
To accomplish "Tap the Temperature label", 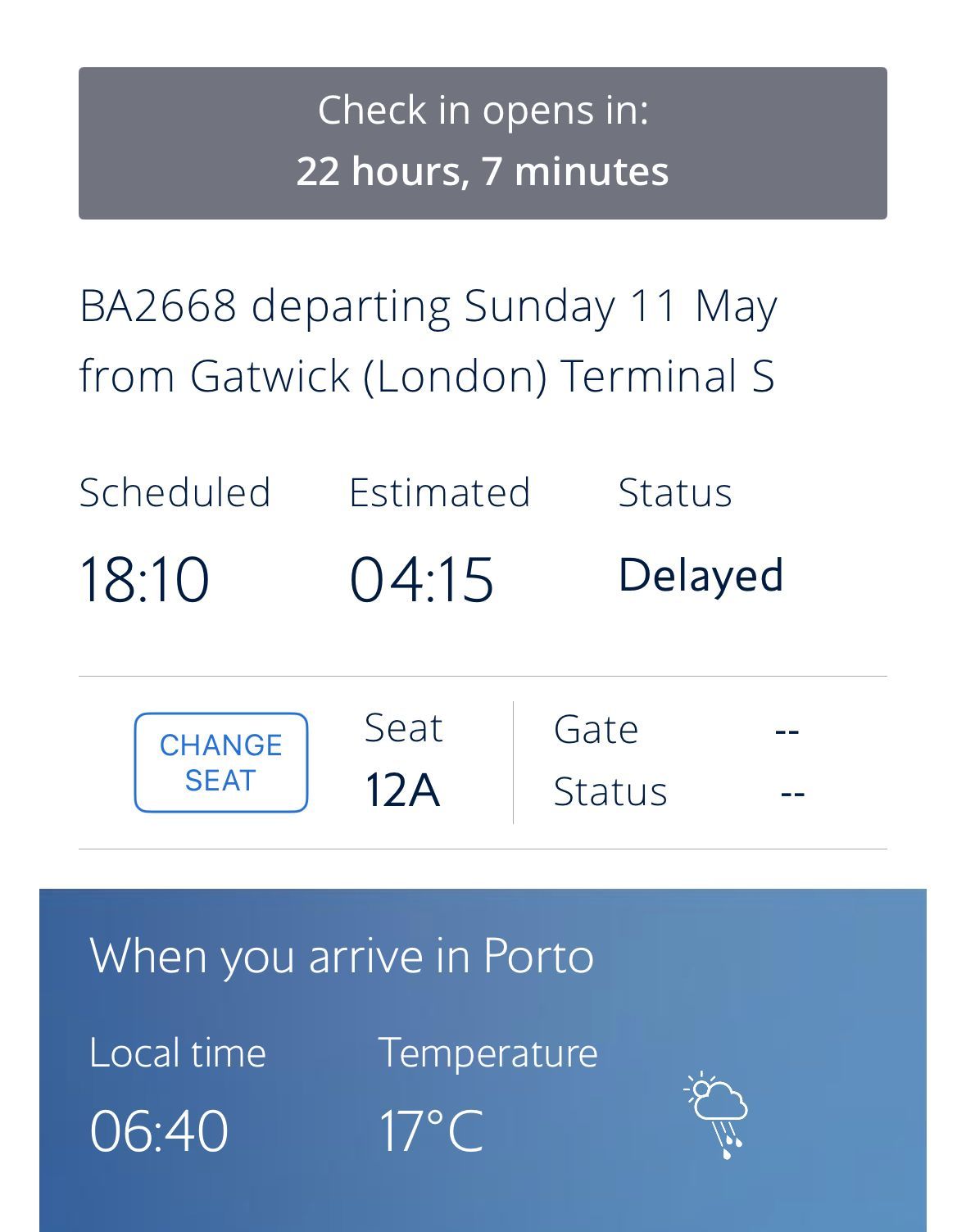I will coord(488,1053).
